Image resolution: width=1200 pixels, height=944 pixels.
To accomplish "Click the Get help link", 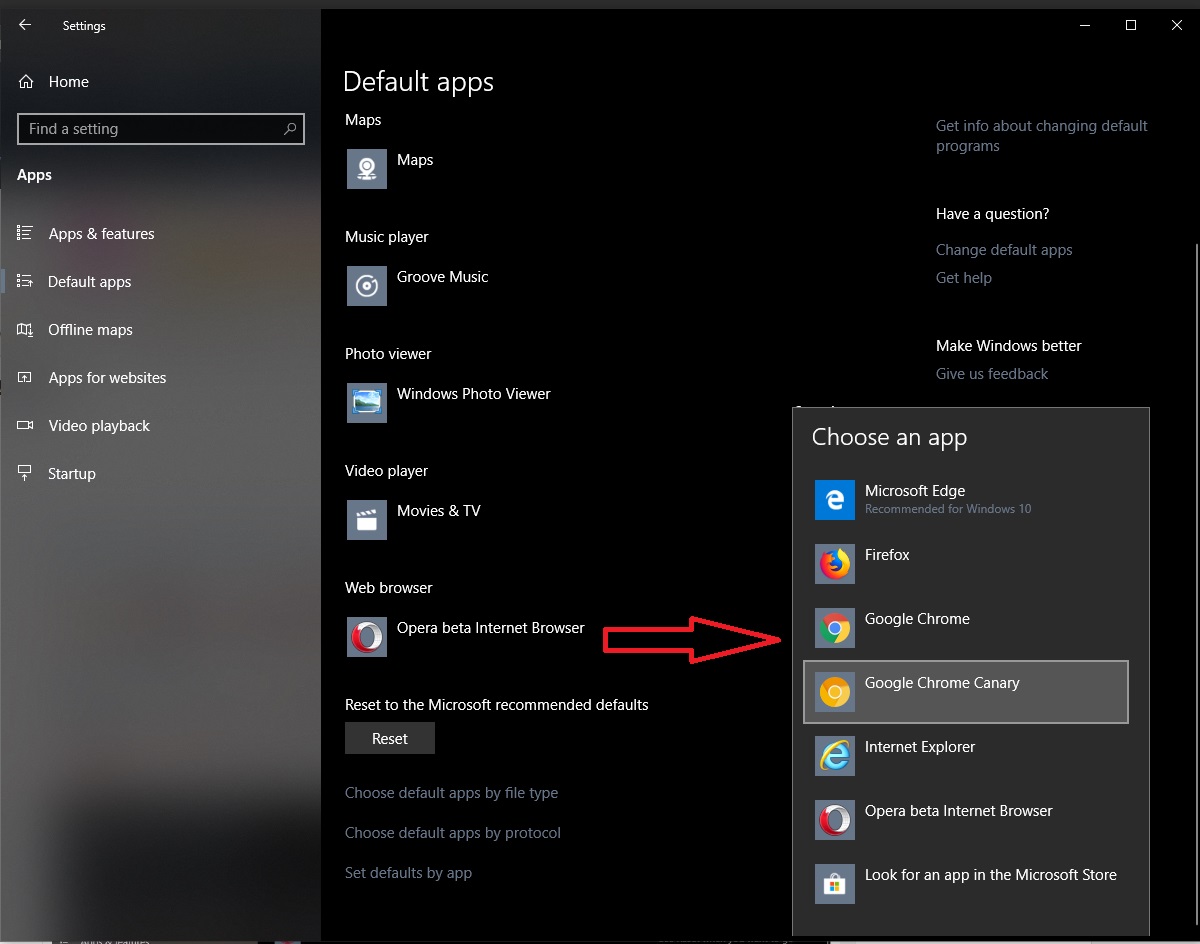I will pyautogui.click(x=964, y=278).
